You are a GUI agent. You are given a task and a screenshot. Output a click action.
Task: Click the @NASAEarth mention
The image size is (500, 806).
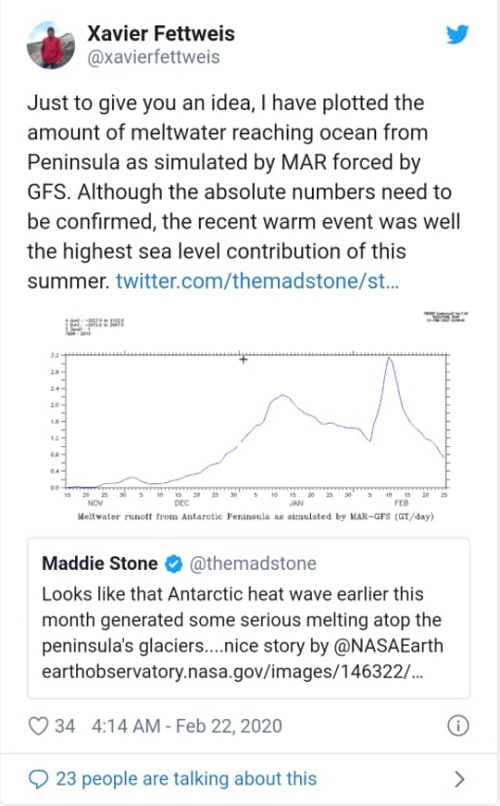tap(388, 646)
